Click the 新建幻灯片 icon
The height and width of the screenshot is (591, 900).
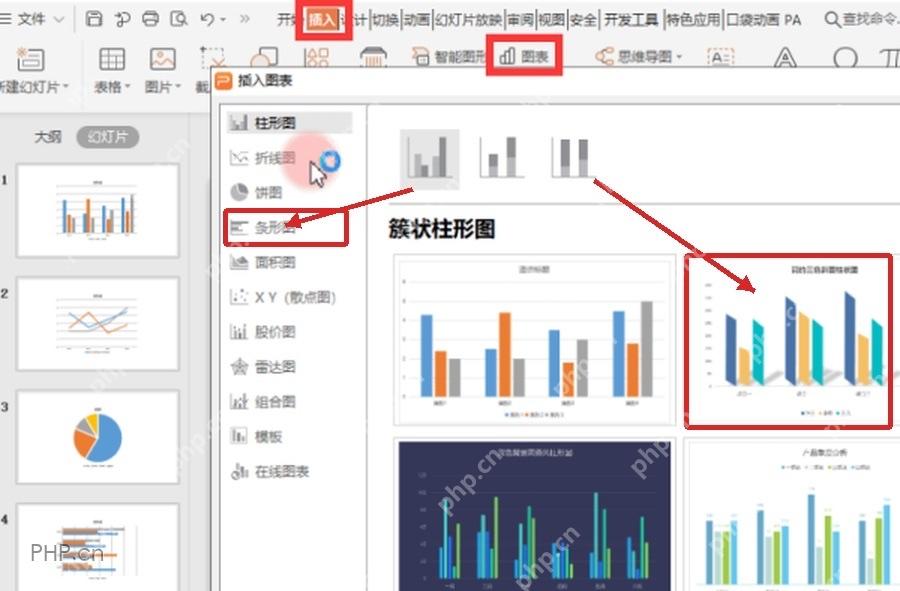point(30,59)
